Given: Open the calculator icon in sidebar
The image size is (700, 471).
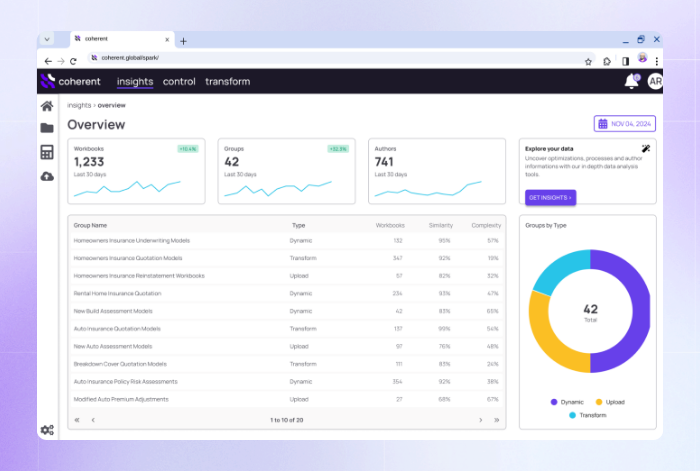Looking at the screenshot, I should tap(47, 152).
